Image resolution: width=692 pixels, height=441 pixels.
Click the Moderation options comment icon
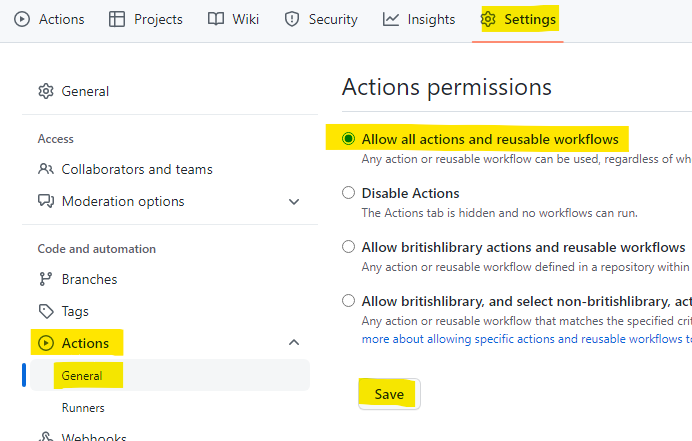46,201
